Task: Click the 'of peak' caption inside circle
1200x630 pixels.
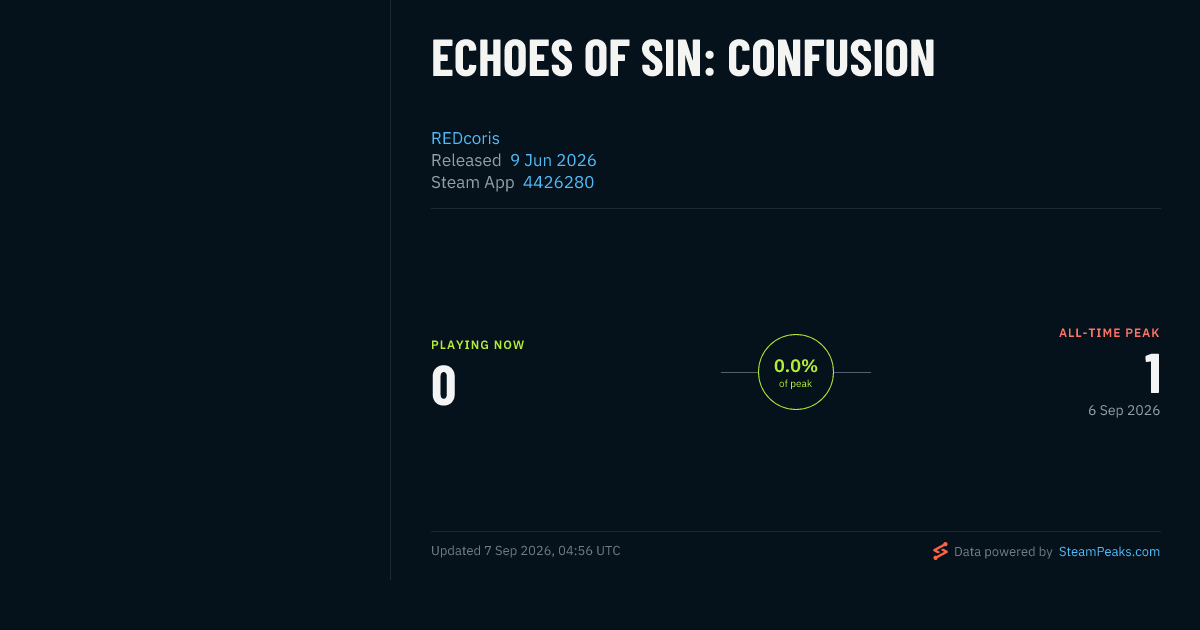Action: (x=796, y=384)
